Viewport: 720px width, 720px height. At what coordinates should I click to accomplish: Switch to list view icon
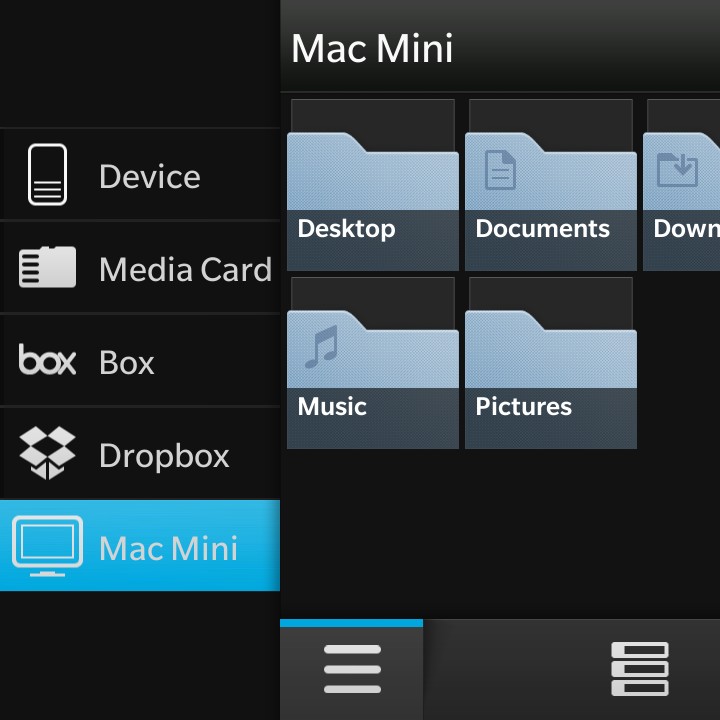click(x=640, y=669)
